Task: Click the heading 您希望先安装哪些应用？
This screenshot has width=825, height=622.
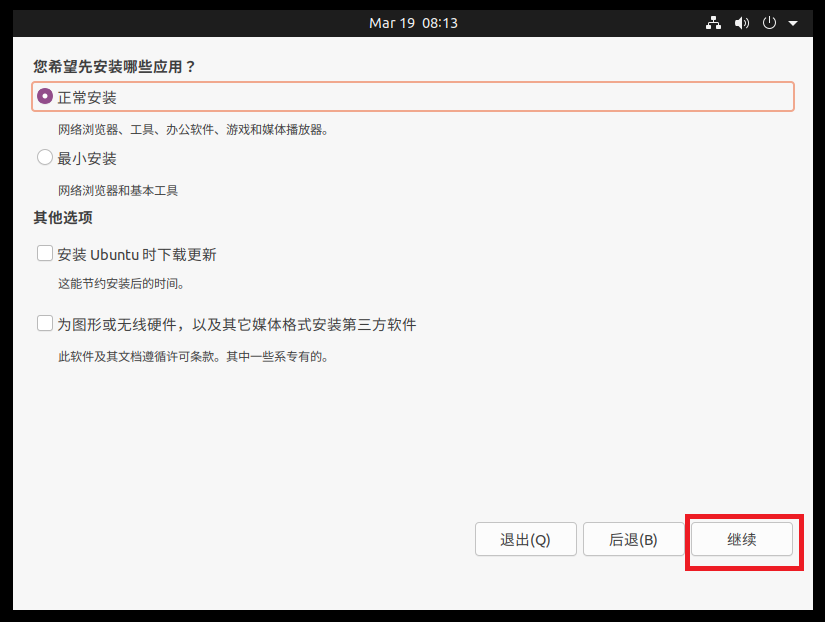Action: click(x=114, y=67)
